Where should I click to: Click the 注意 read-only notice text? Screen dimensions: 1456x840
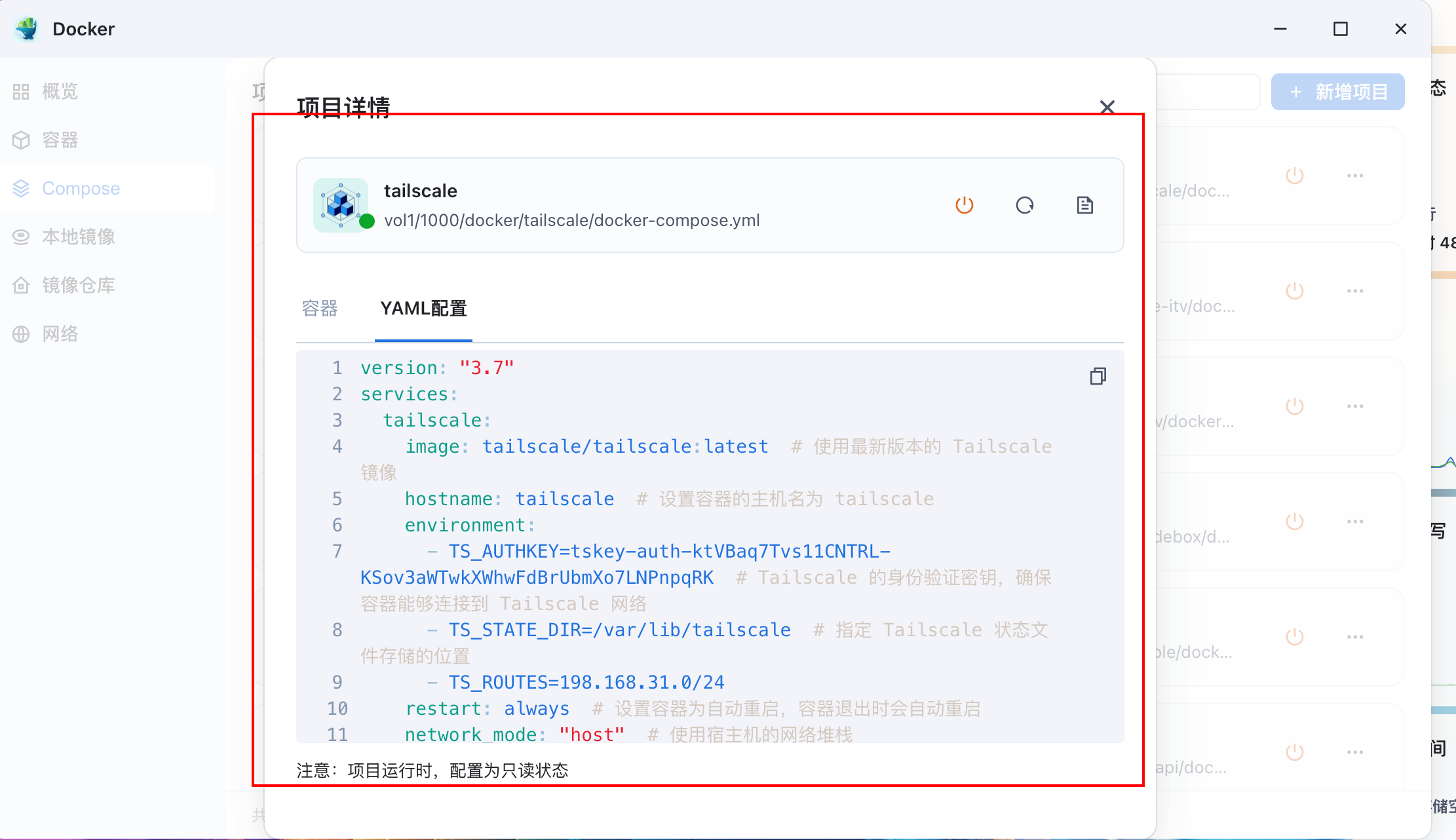[x=432, y=770]
